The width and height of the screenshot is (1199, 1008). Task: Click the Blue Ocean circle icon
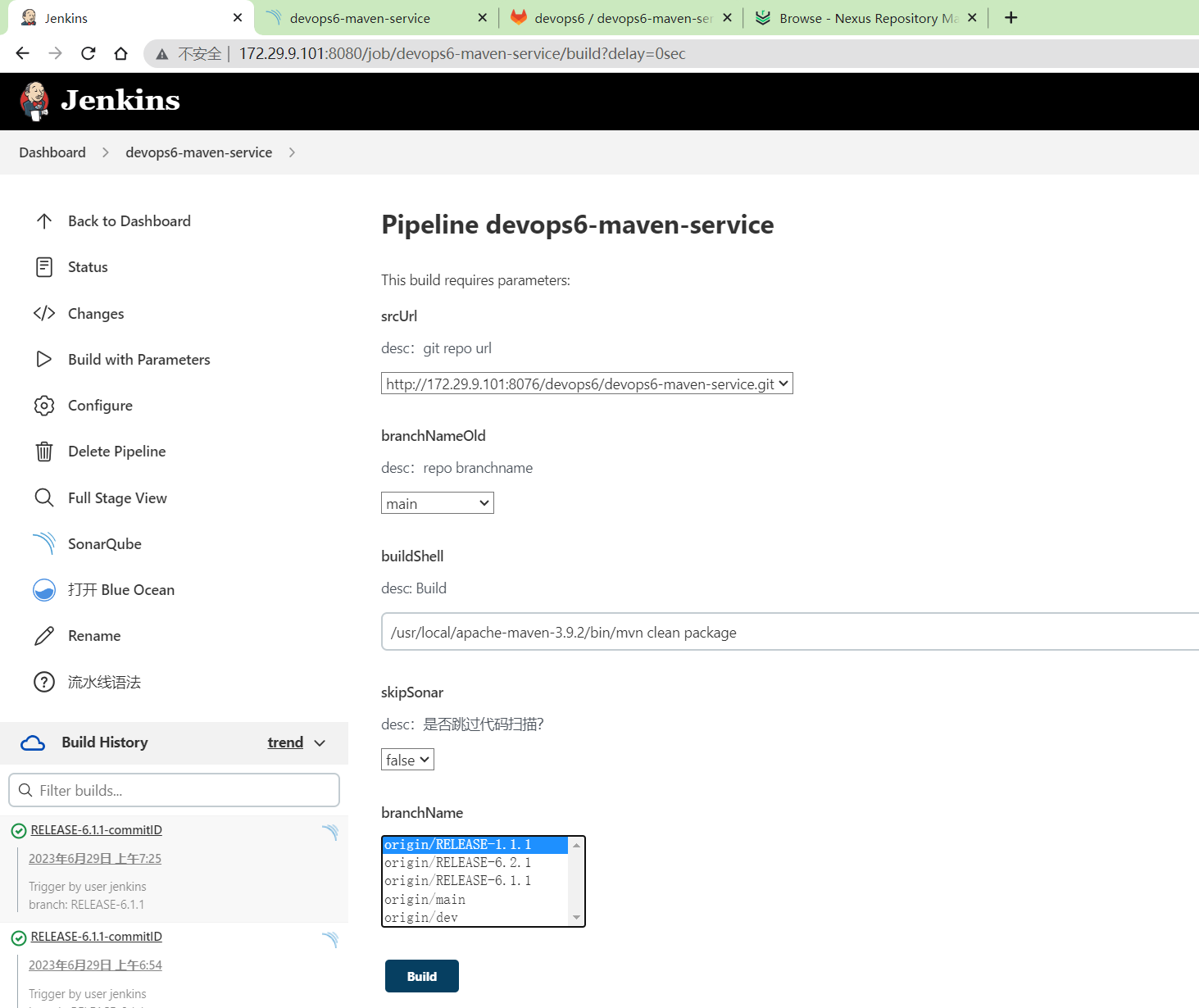point(44,590)
